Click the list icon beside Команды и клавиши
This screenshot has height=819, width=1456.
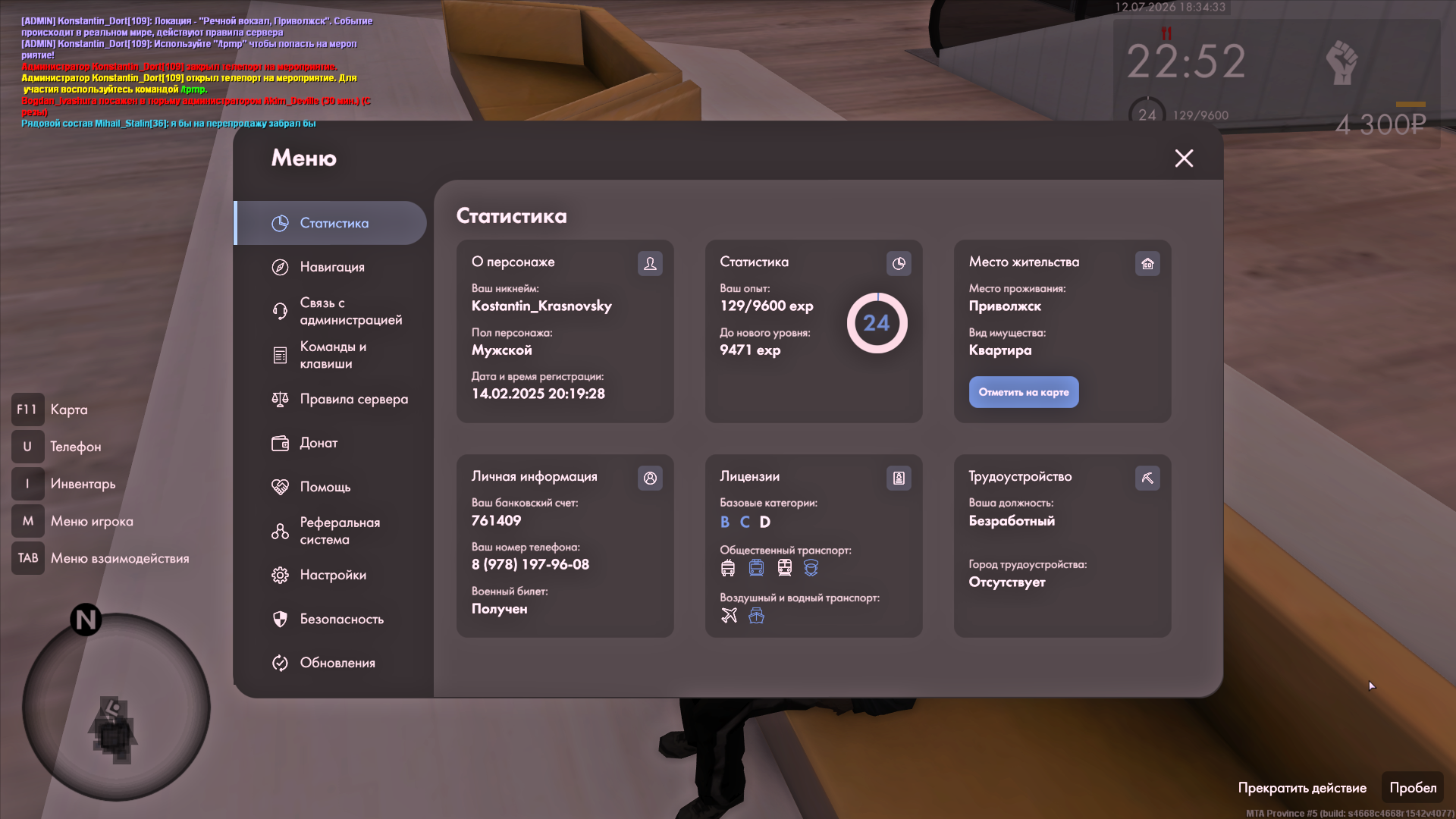click(280, 355)
